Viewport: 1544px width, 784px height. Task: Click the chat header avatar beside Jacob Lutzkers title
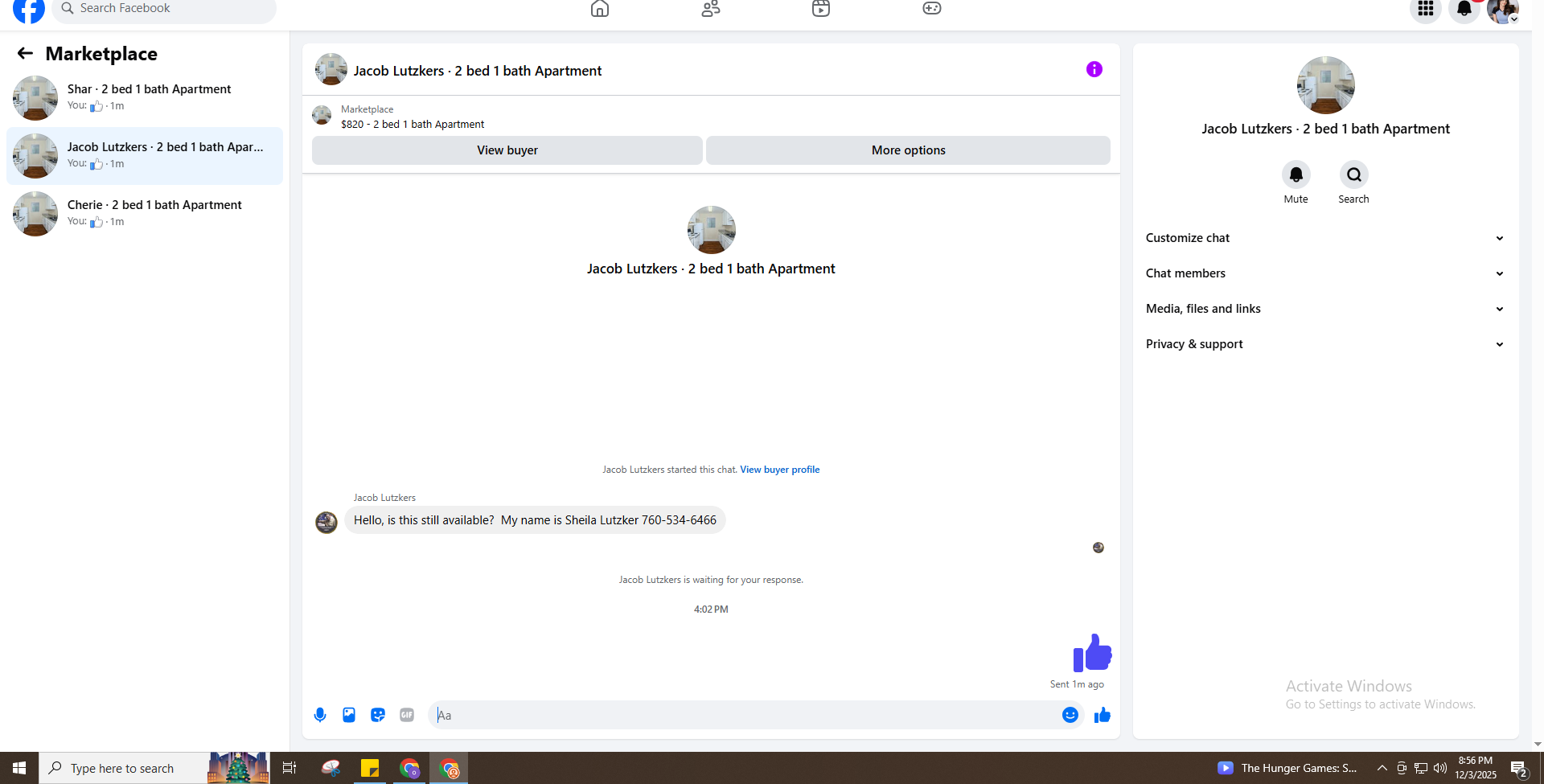coord(331,69)
